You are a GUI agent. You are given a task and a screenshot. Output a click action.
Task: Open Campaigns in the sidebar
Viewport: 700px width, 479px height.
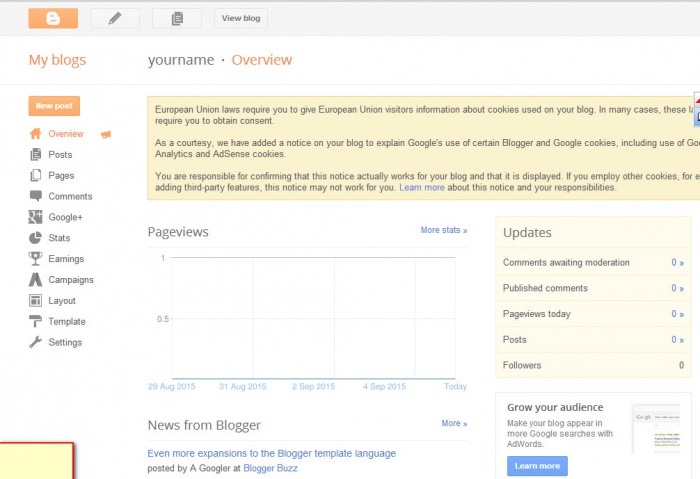click(x=70, y=280)
